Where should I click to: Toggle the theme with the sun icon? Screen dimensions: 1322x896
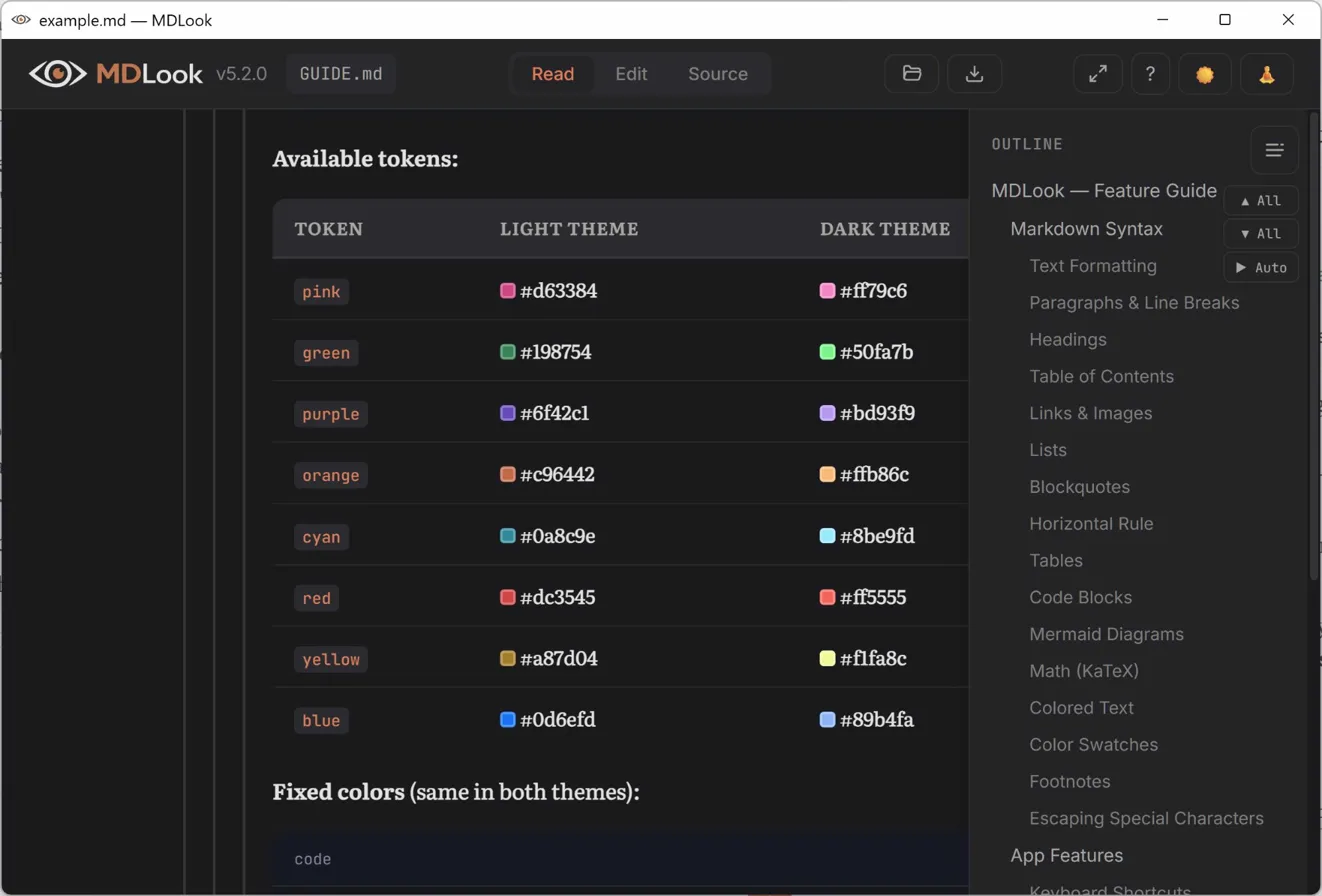click(1205, 74)
